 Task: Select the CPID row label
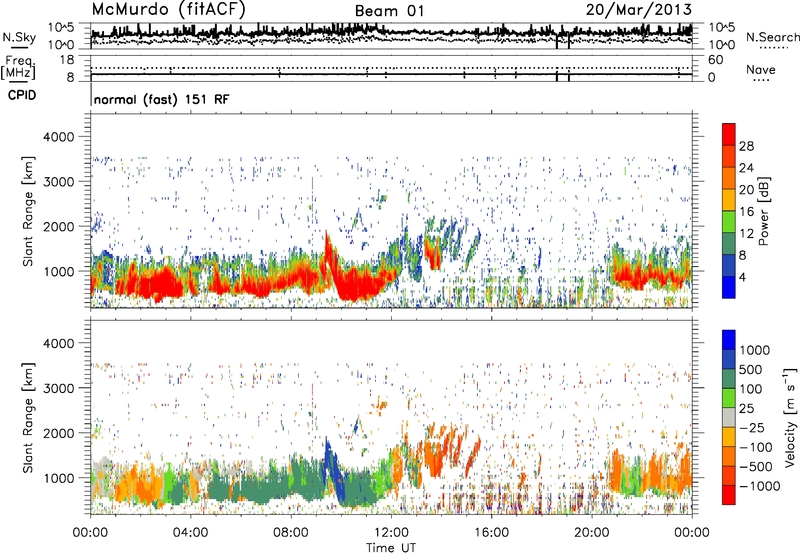(x=22, y=95)
